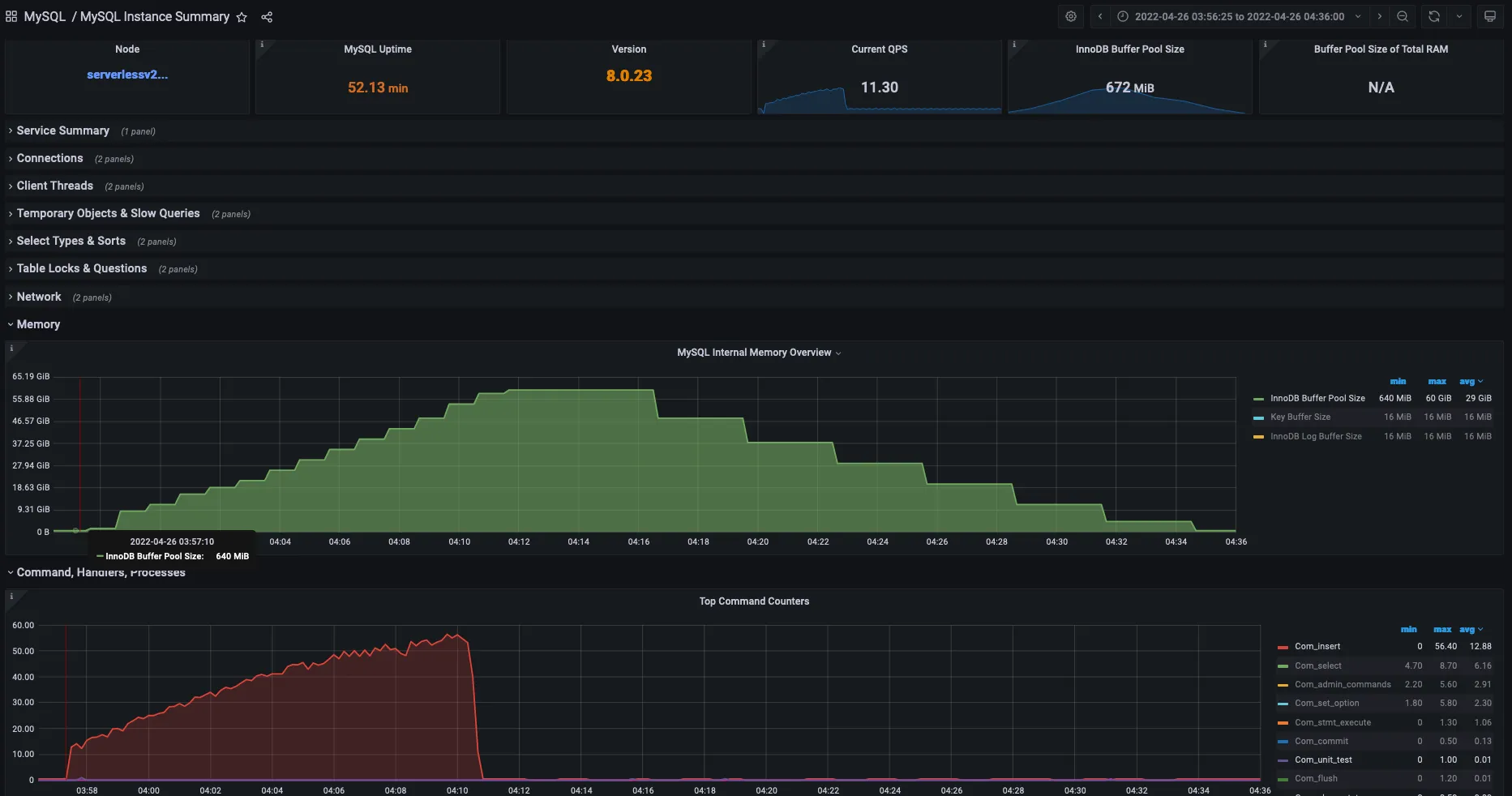Toggle Key Buffer Size series

click(x=1300, y=417)
